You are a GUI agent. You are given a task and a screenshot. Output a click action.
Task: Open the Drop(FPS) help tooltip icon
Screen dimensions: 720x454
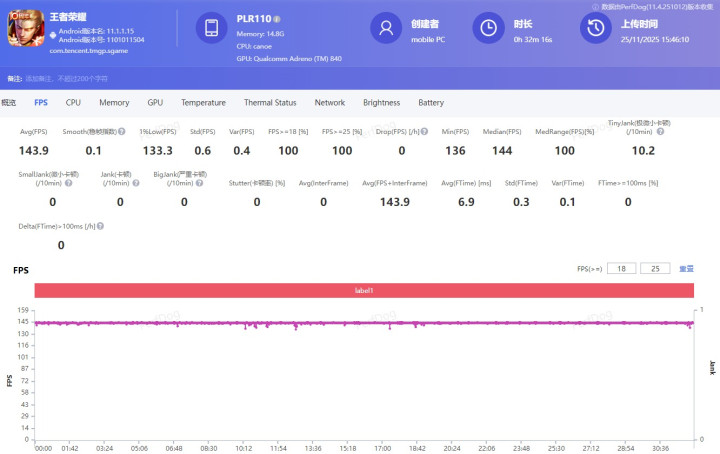(x=424, y=132)
